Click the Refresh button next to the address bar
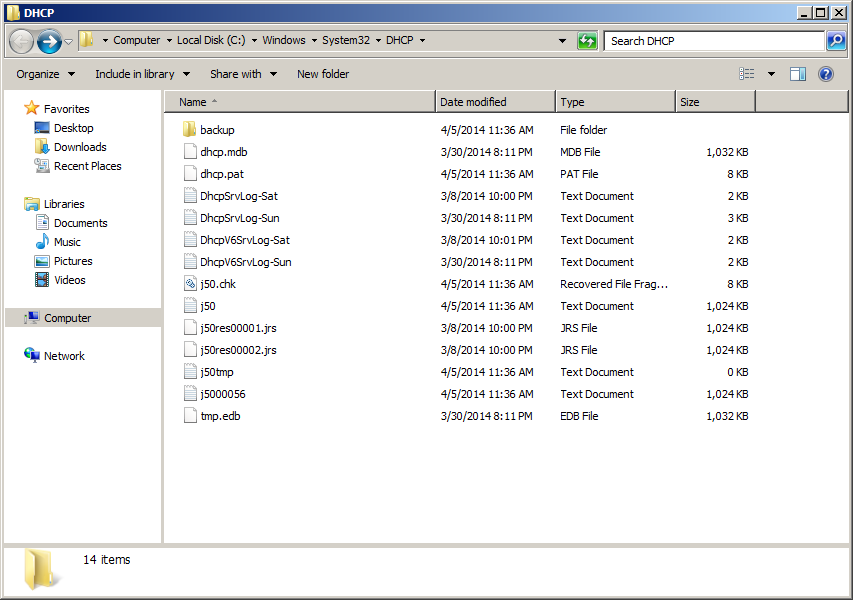Screen dimensions: 853x600 [587, 40]
